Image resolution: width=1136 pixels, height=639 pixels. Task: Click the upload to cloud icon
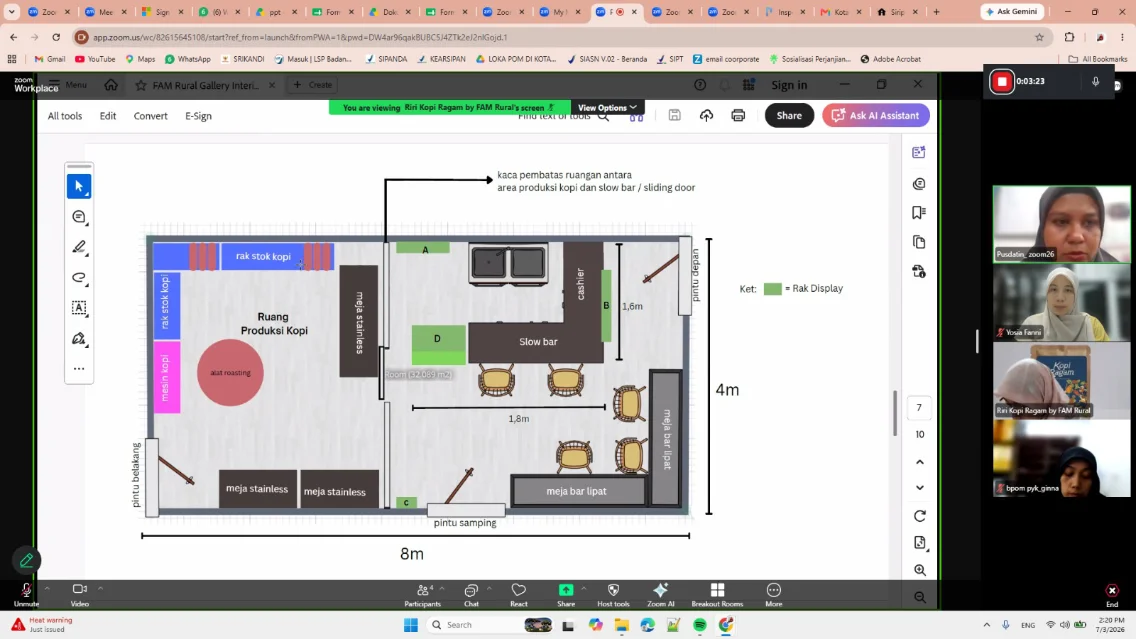[x=706, y=115]
